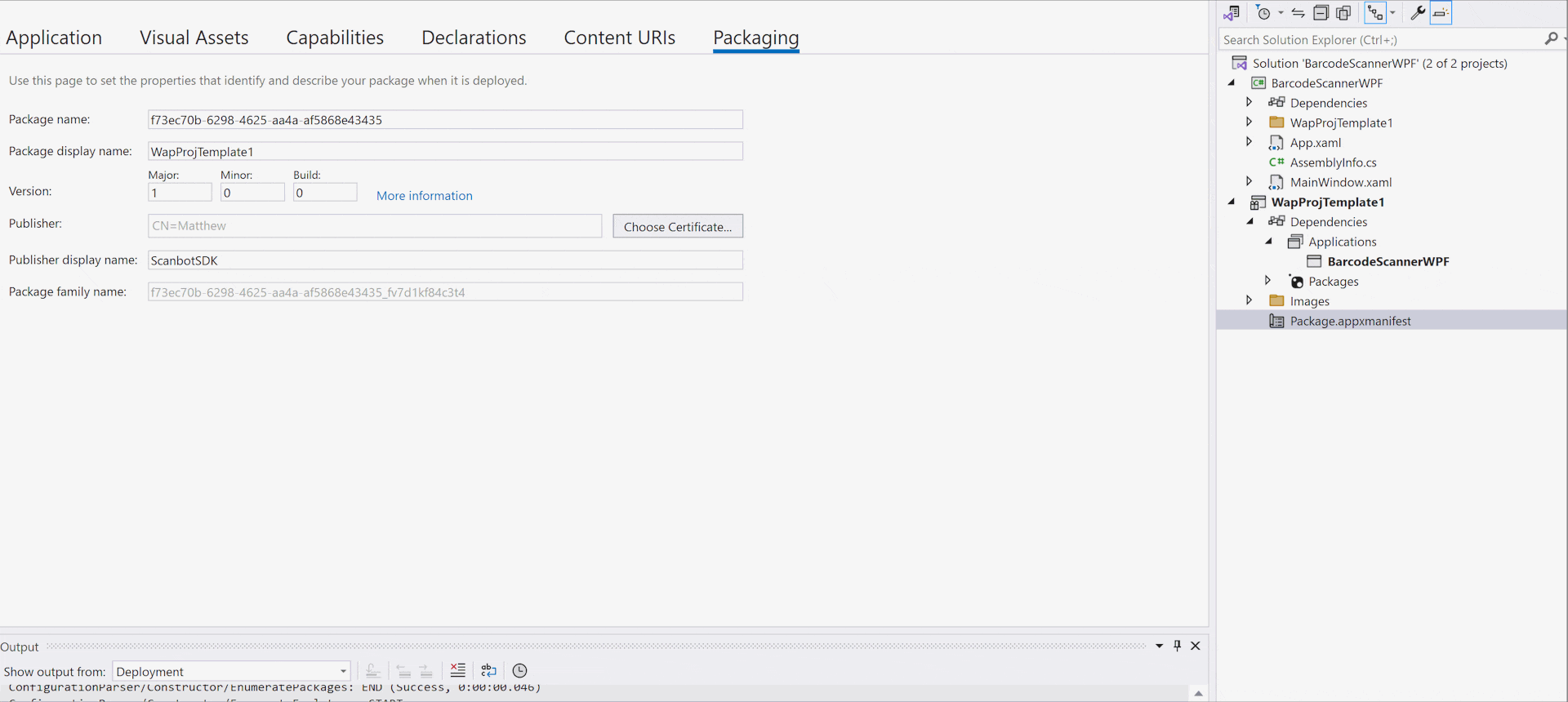The image size is (1568, 702).
Task: Expand the App.xaml node
Action: [x=1249, y=142]
